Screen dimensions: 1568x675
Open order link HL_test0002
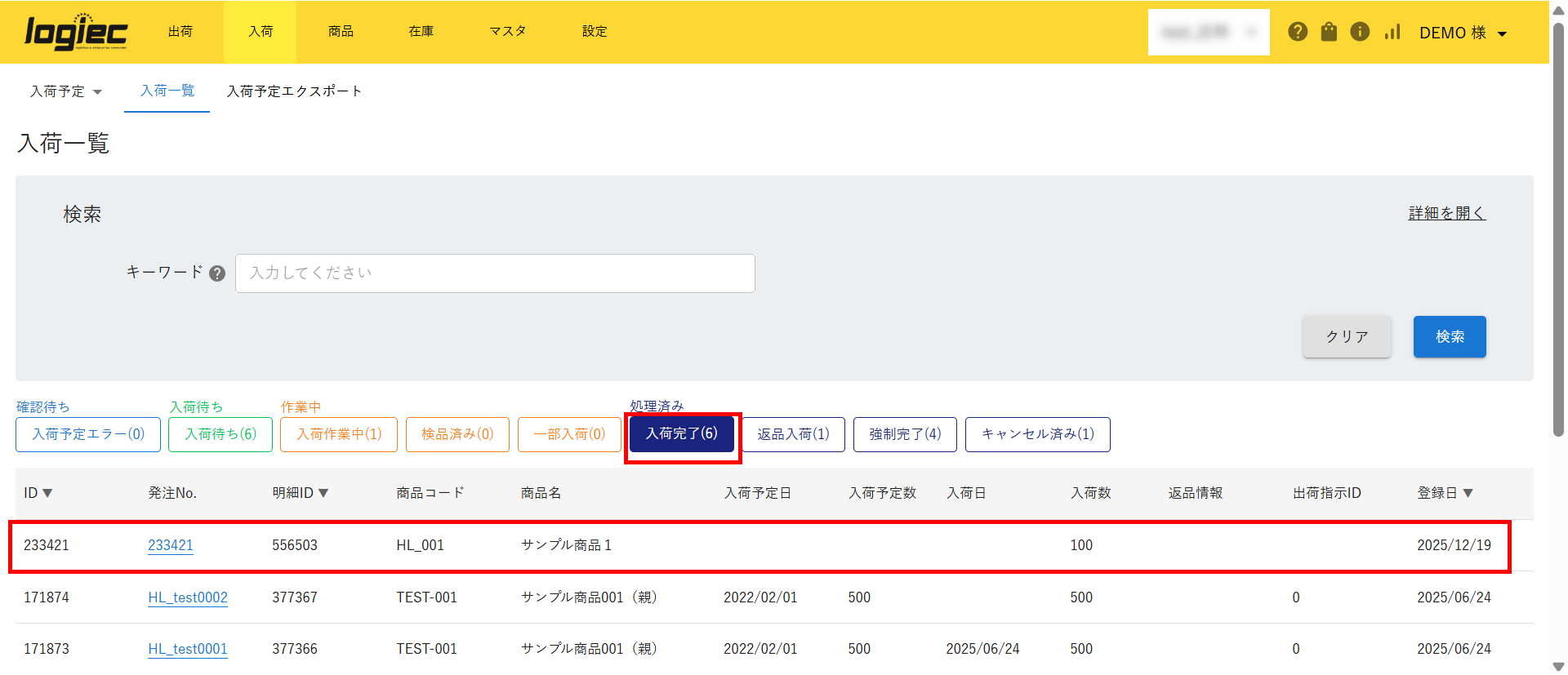[x=188, y=597]
